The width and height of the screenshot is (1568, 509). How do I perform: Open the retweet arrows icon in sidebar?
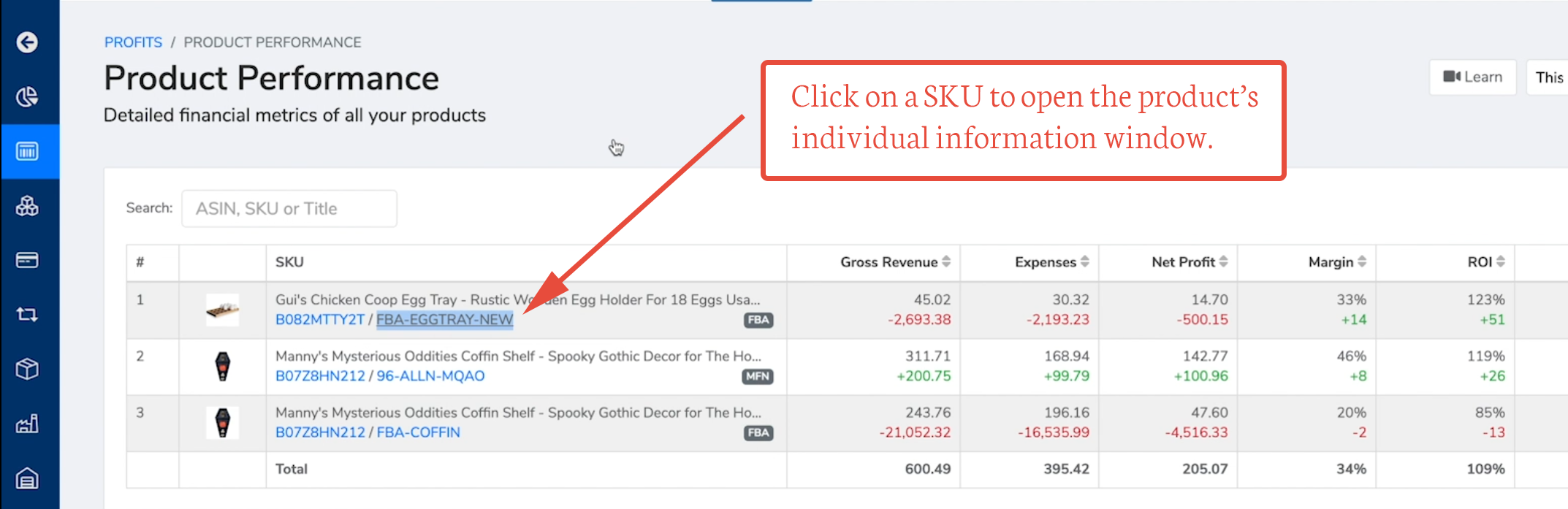(x=27, y=315)
